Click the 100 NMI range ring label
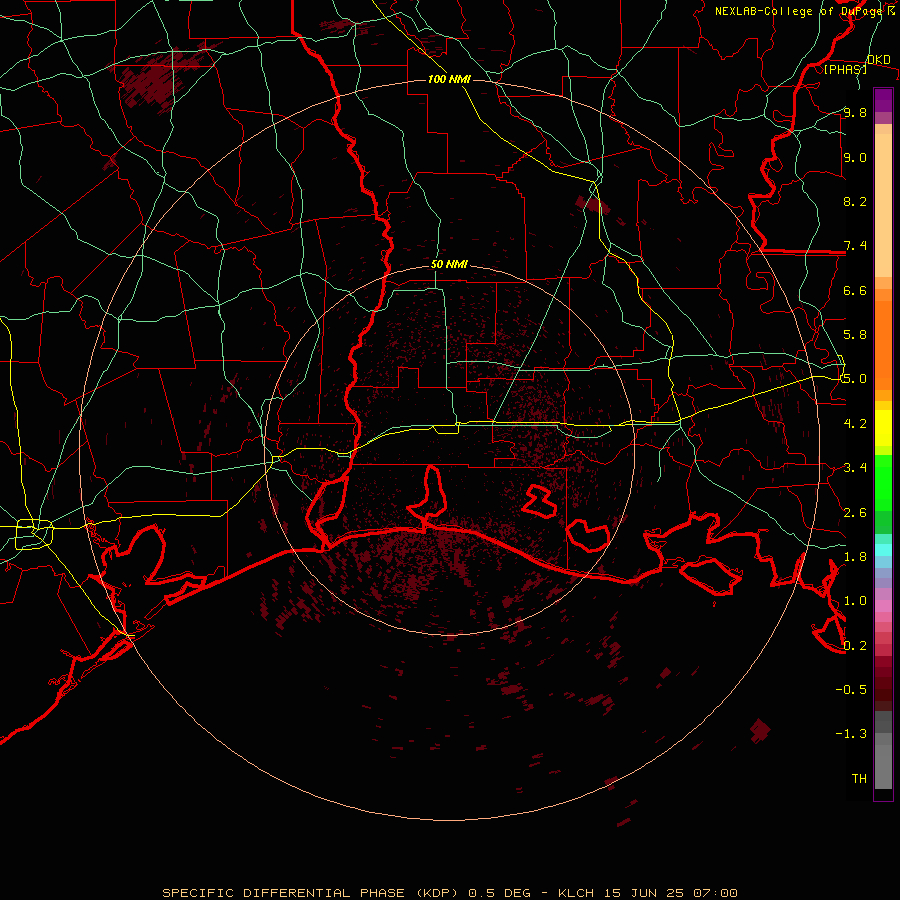Screen dimensions: 900x900 (449, 79)
